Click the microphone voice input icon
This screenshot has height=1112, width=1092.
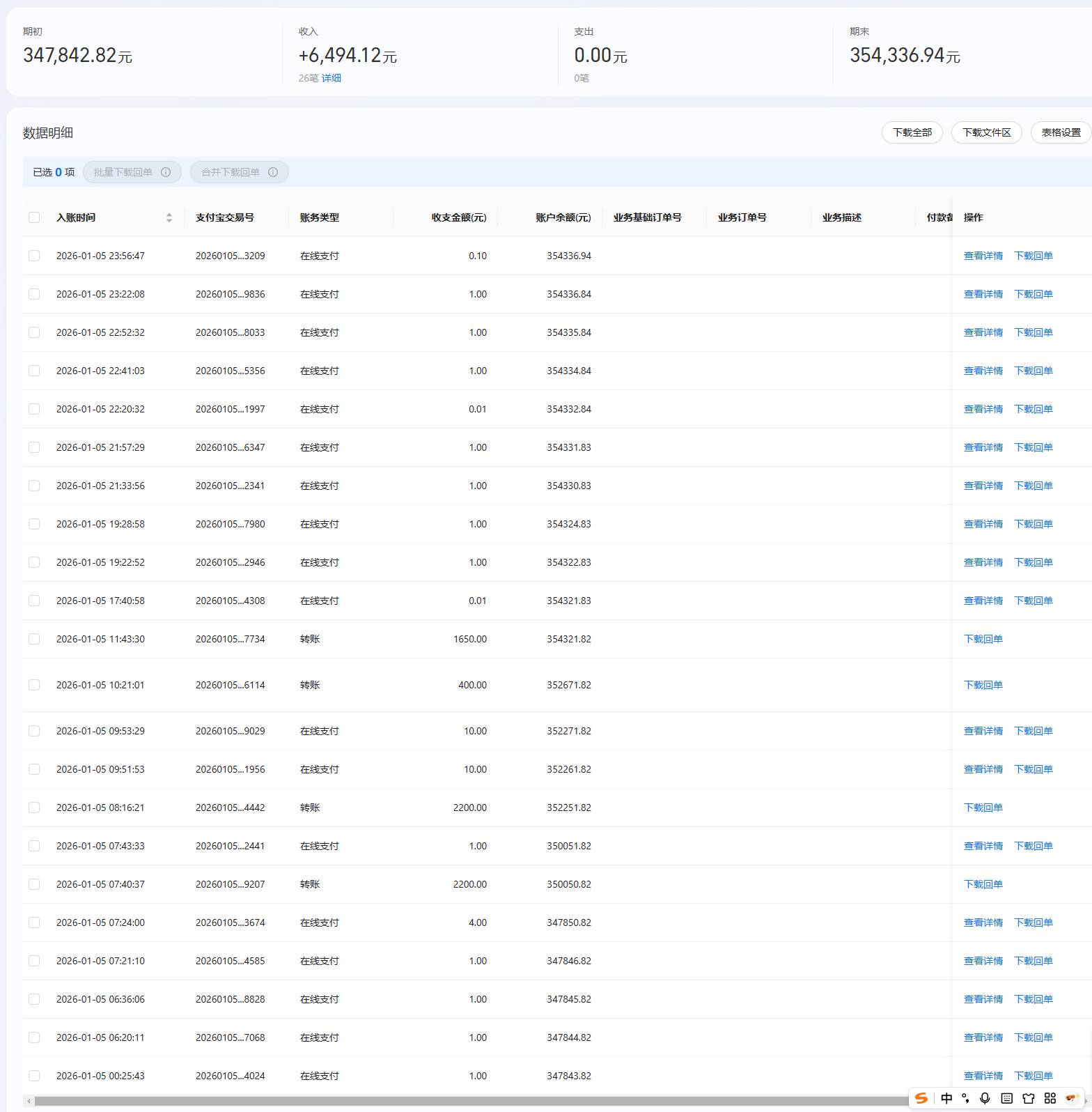click(x=985, y=1098)
